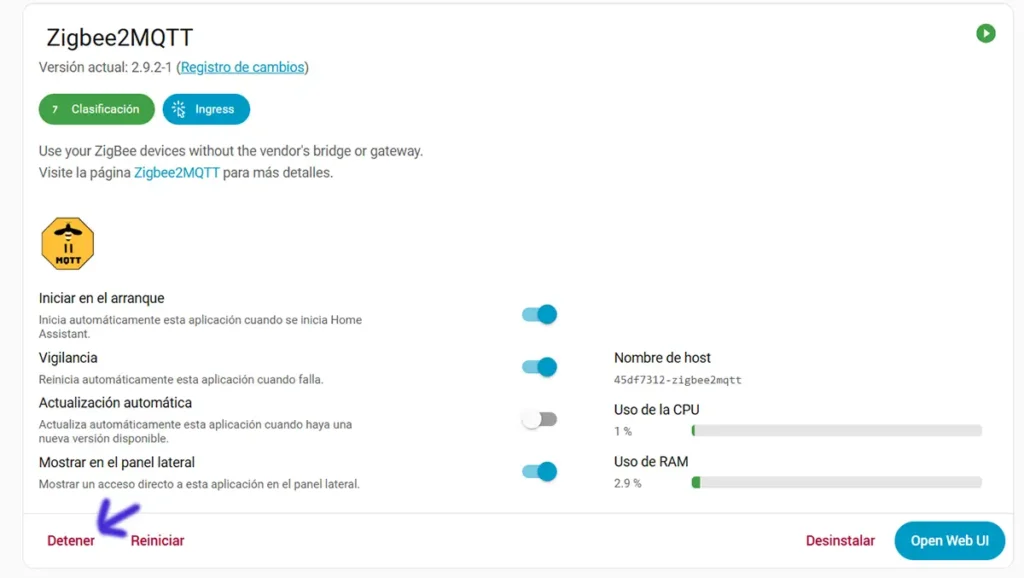This screenshot has width=1024, height=578.
Task: Enable Actualización automática
Action: [538, 419]
